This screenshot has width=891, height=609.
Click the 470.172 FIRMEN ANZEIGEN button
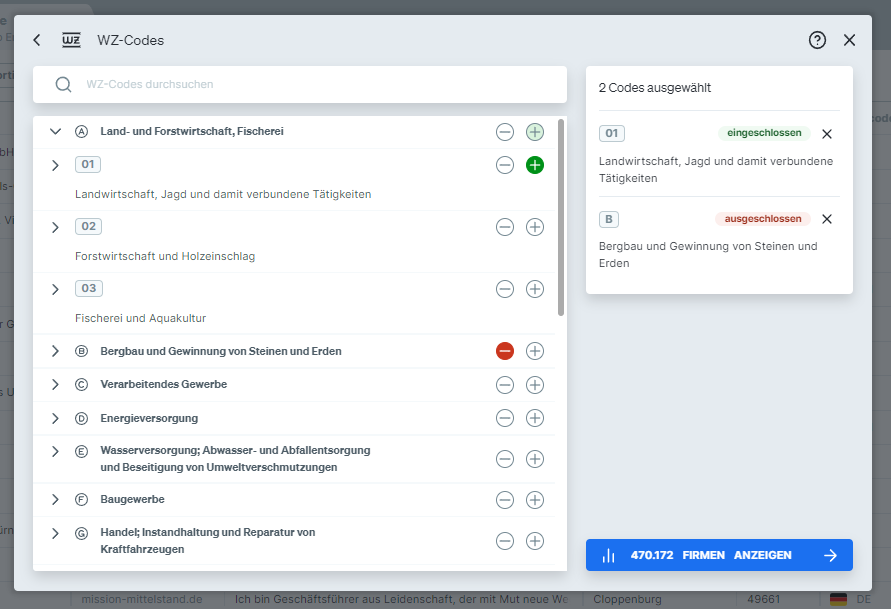[719, 555]
